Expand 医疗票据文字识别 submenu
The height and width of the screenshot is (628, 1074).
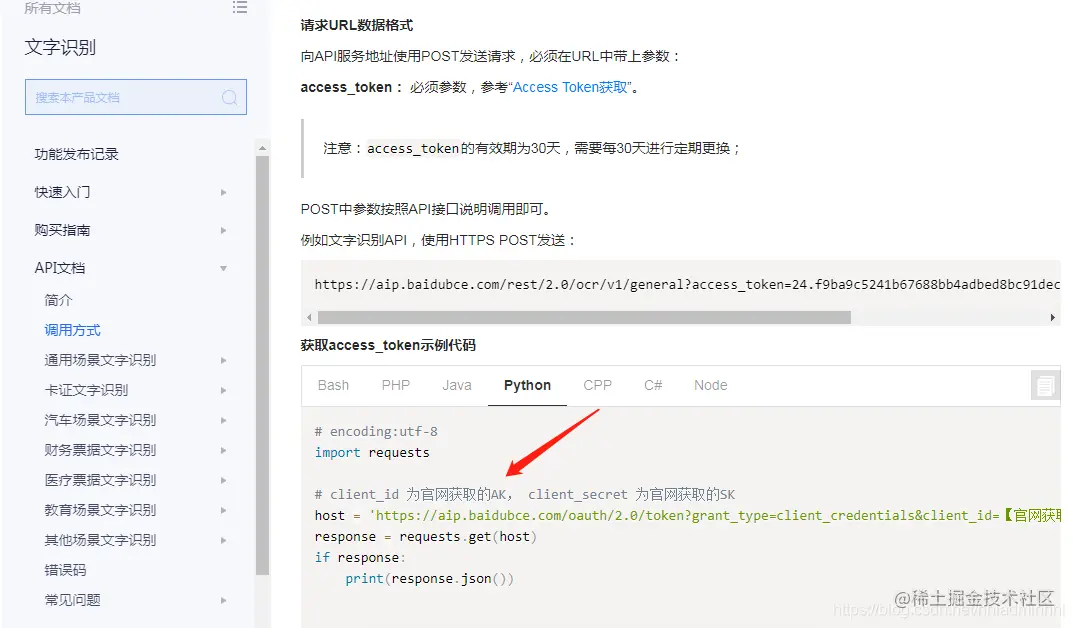point(223,481)
